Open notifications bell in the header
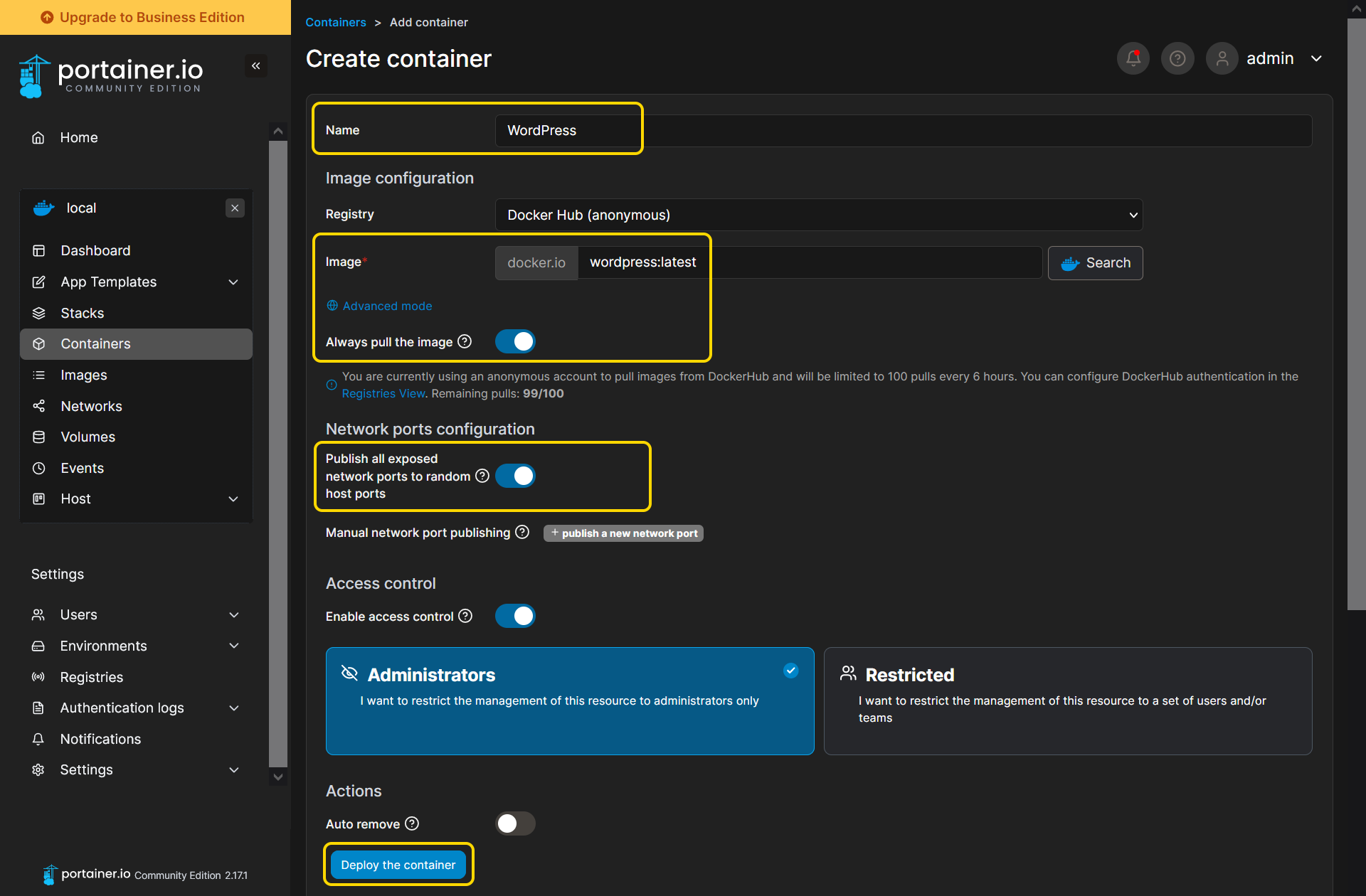 click(1133, 58)
